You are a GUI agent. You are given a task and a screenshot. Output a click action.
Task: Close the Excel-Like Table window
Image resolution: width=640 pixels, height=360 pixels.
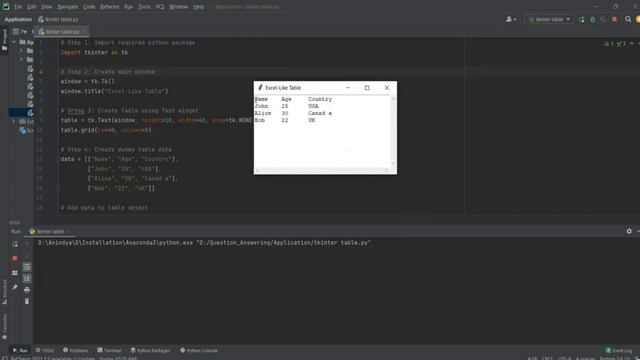387,88
